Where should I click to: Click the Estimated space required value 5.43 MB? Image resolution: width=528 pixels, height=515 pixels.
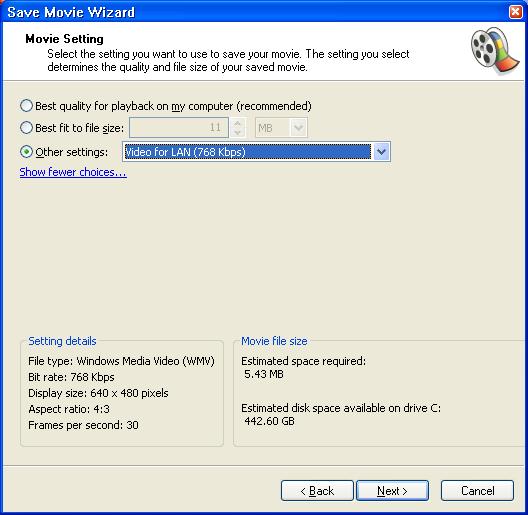click(x=264, y=374)
